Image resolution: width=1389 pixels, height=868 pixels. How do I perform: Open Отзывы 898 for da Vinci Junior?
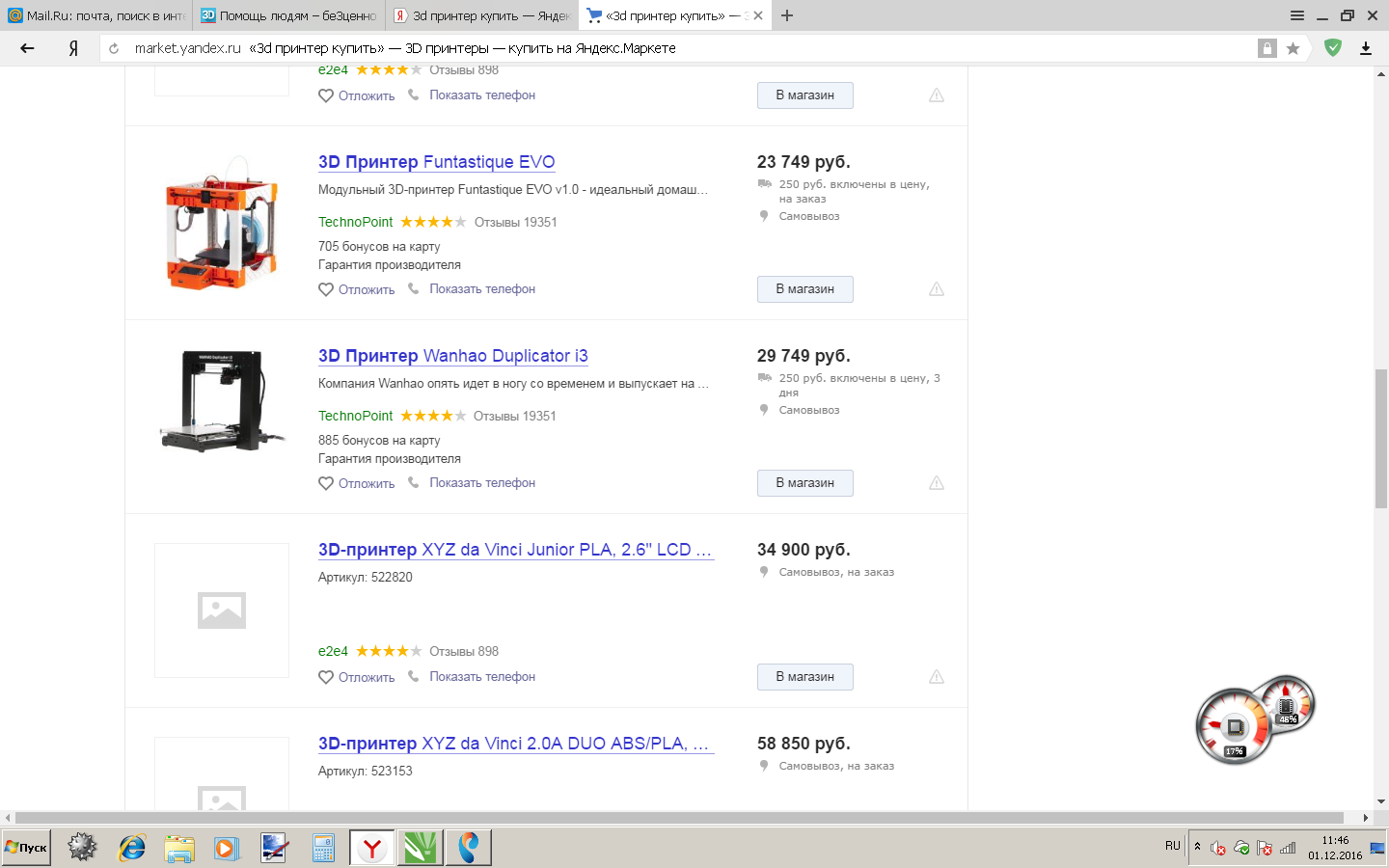click(464, 651)
